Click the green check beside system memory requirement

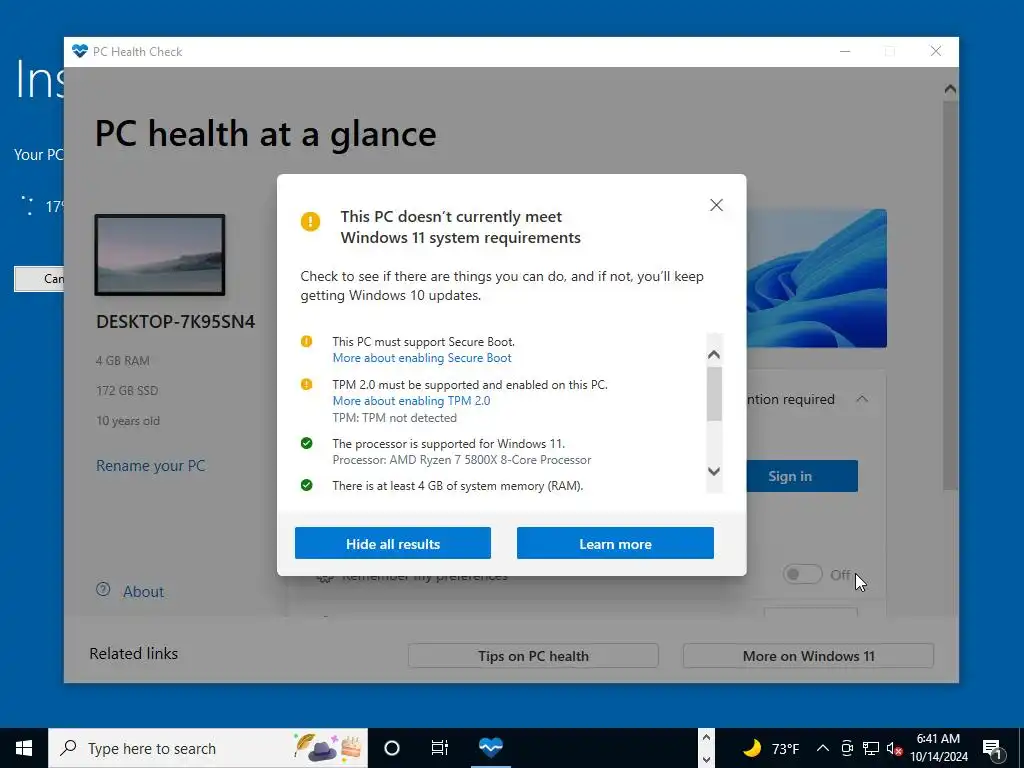tap(306, 485)
